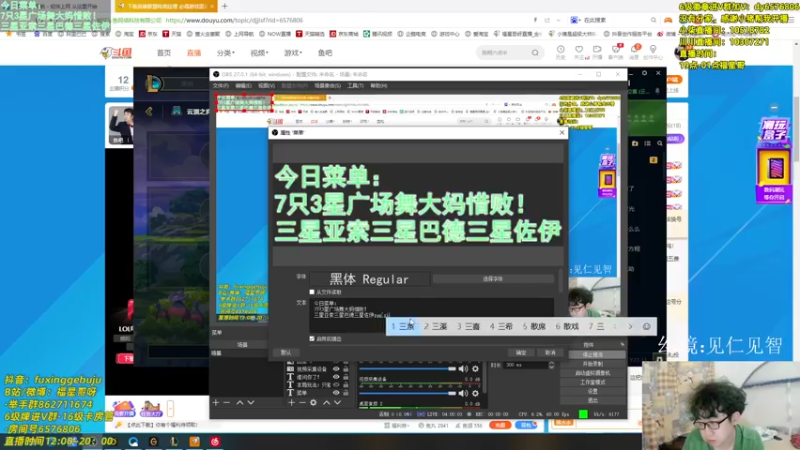The height and width of the screenshot is (450, 800).
Task: Mute the upper mixer channel speaker icon
Action: click(463, 368)
